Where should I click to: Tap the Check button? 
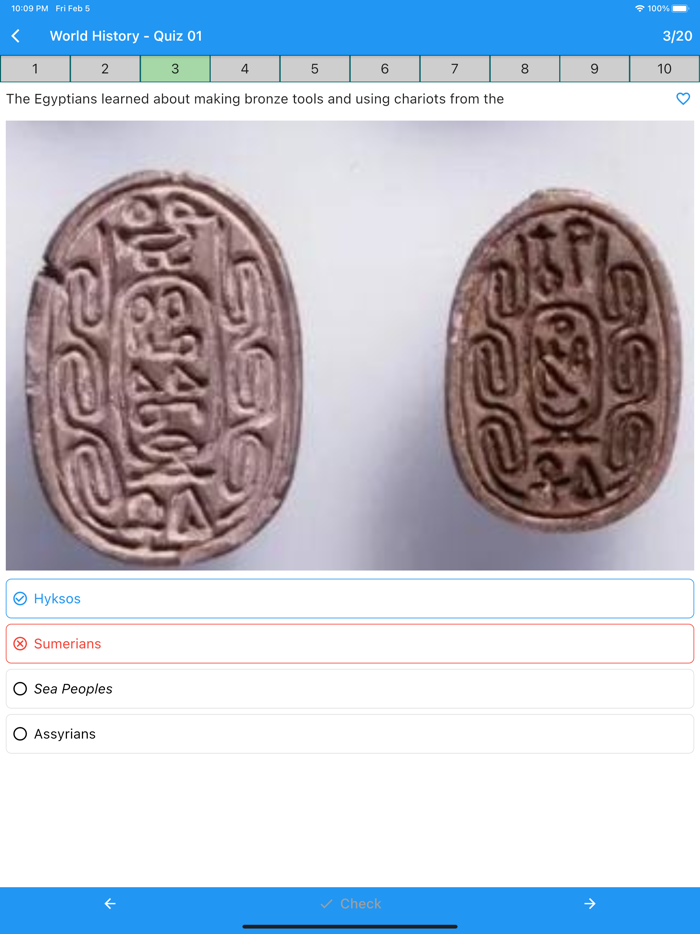350,904
